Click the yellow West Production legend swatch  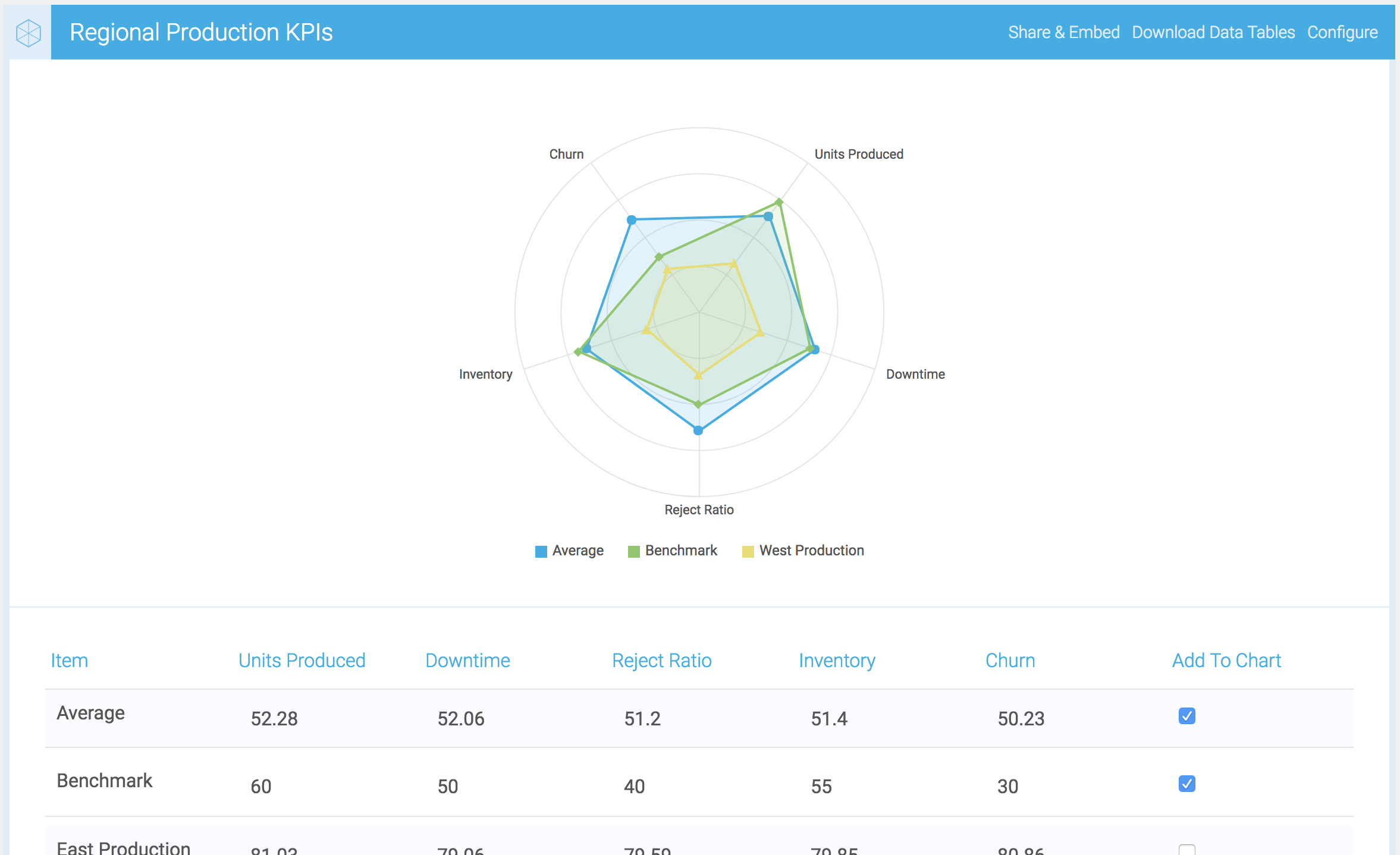[748, 551]
